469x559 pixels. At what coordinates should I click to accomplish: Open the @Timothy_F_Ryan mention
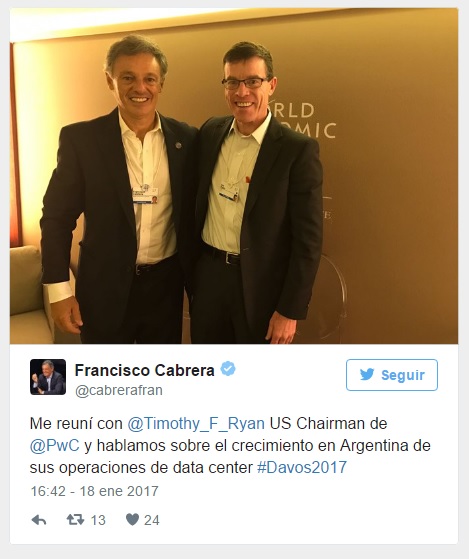click(x=196, y=424)
